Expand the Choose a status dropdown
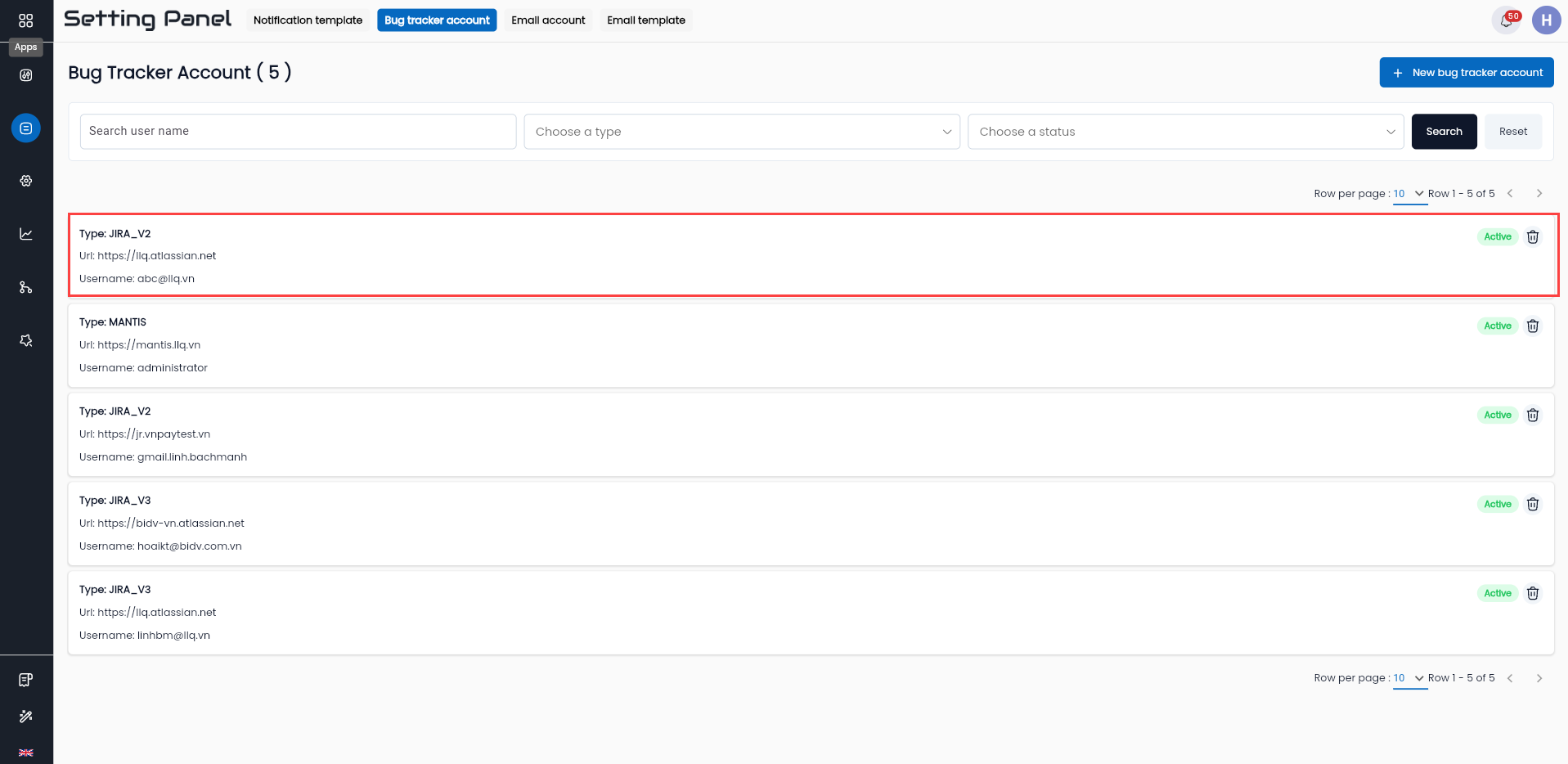 tap(1185, 132)
